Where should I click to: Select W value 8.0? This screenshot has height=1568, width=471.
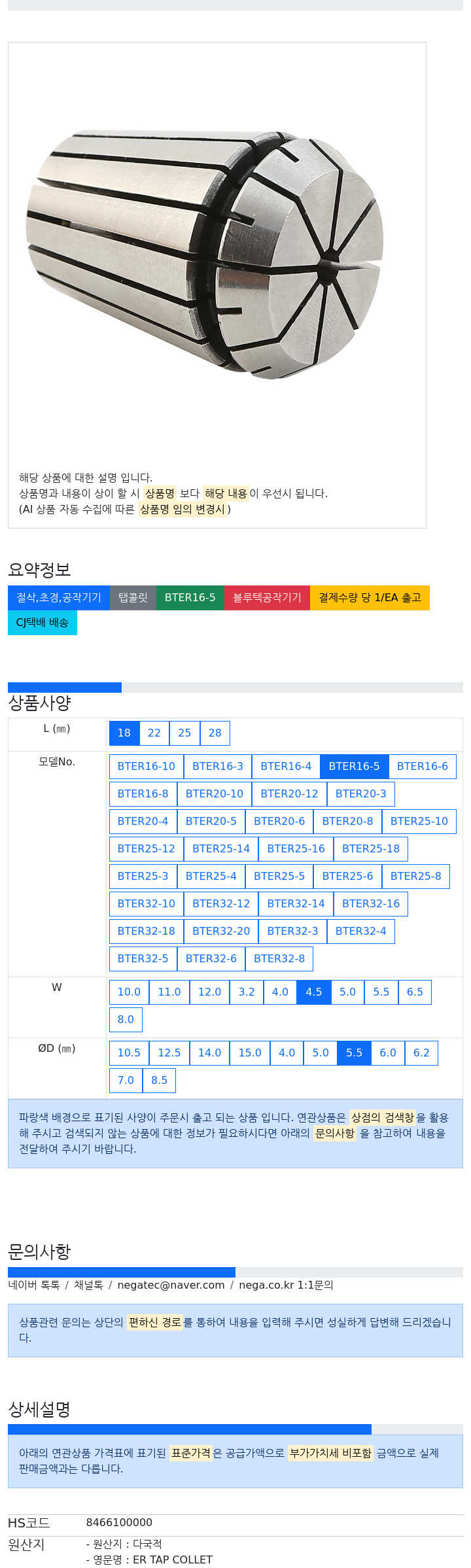coord(126,1019)
